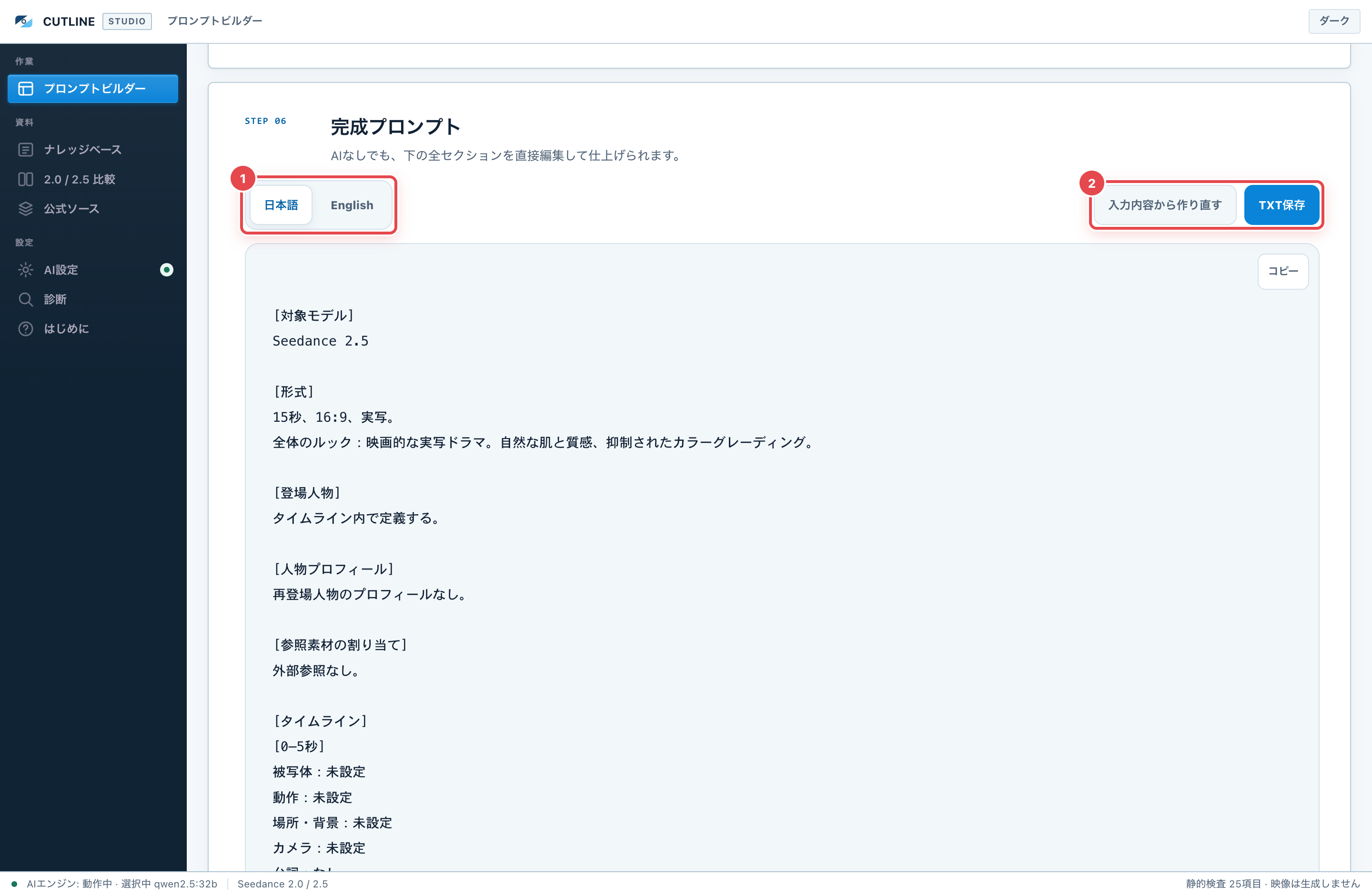The height and width of the screenshot is (896, 1372).
Task: Click the 15秒、16:9、実写。 line
Action: pyautogui.click(x=334, y=417)
